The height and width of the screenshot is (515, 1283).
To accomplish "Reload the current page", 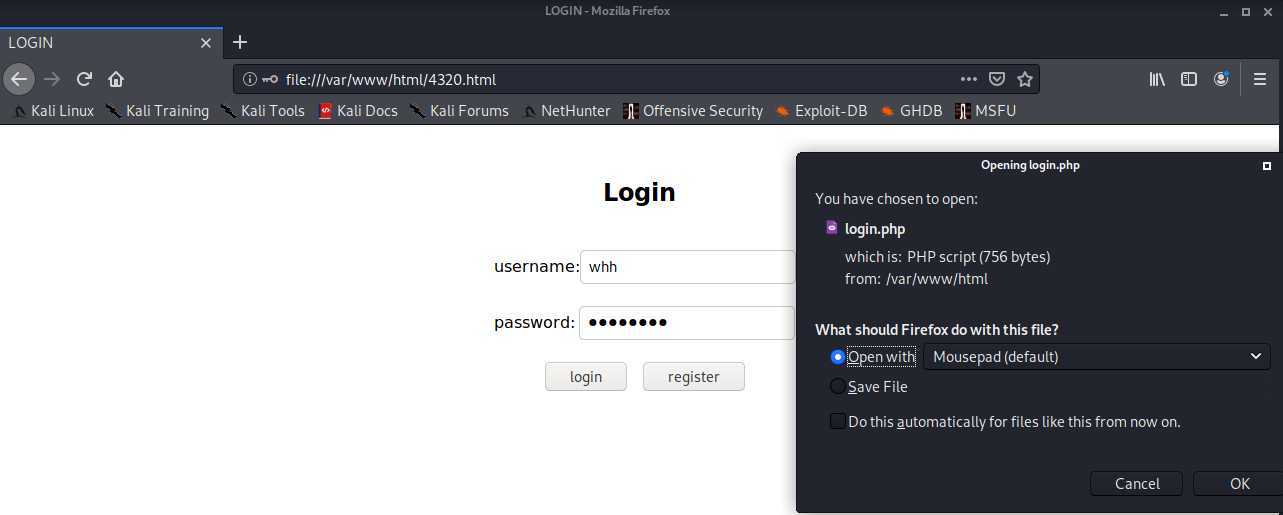I will tap(84, 79).
